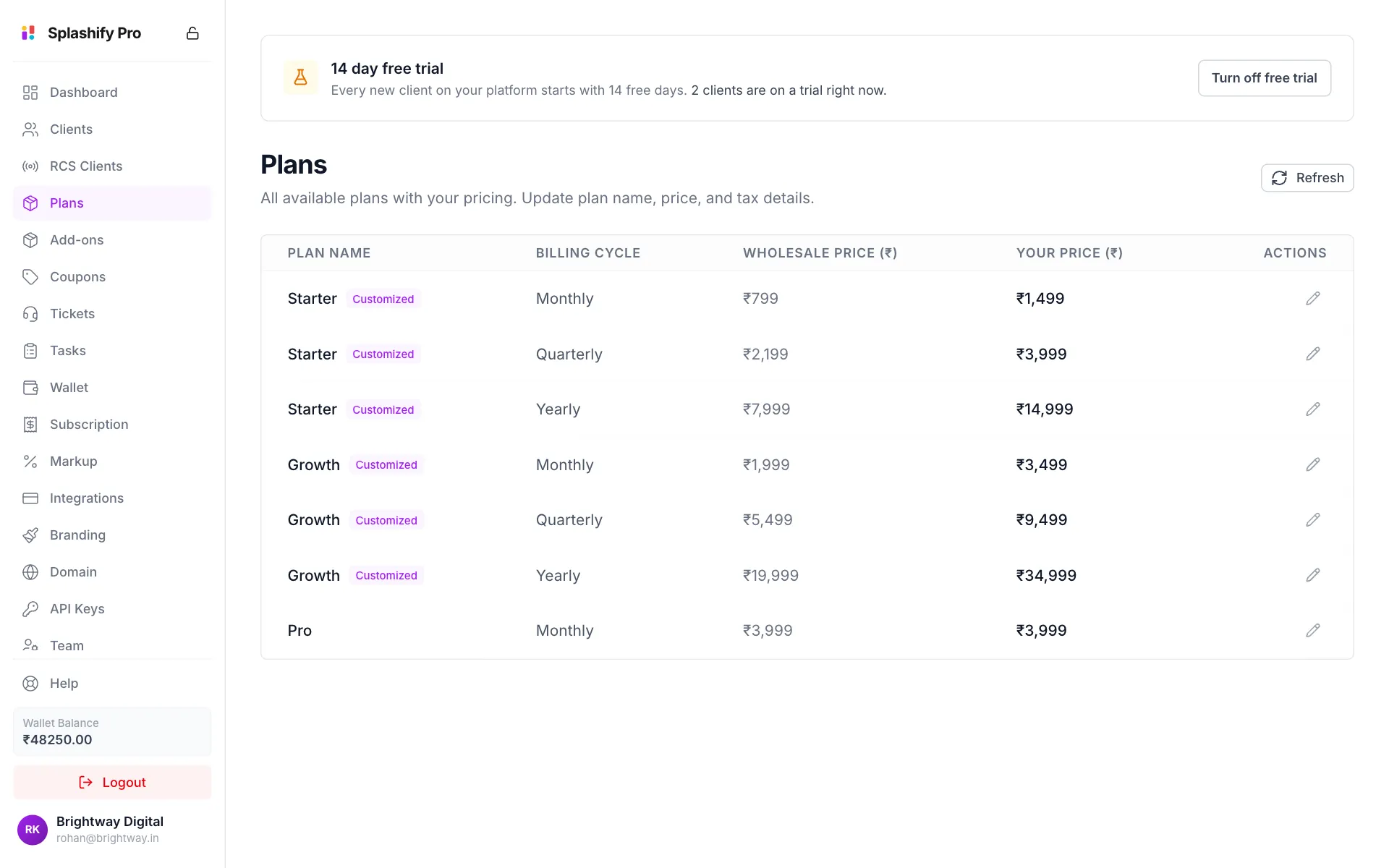Open Team management
The height and width of the screenshot is (868, 1389).
[112, 646]
